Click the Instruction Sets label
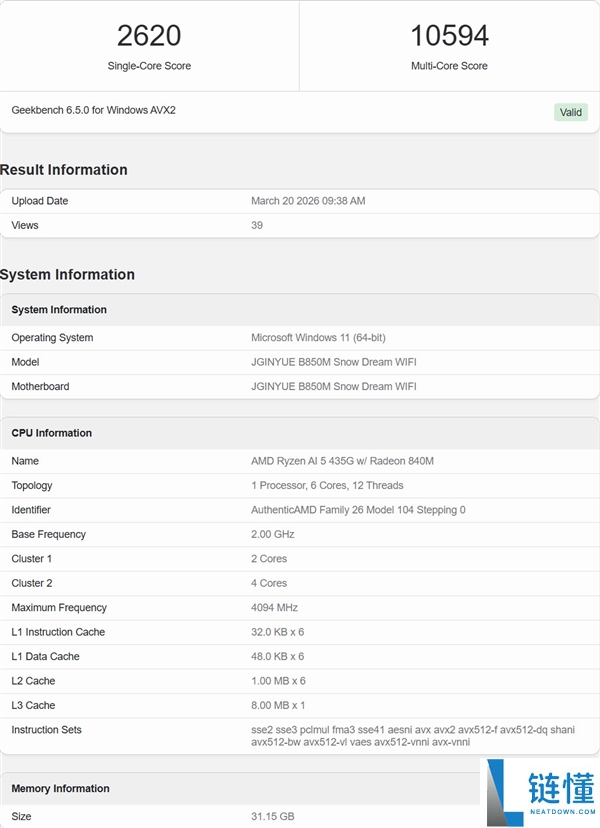This screenshot has height=828, width=600. click(x=46, y=729)
